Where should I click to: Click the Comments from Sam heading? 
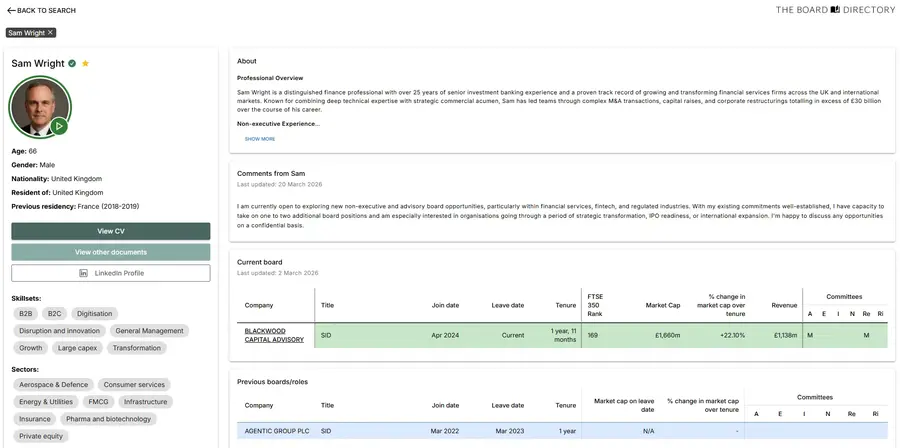tap(271, 173)
